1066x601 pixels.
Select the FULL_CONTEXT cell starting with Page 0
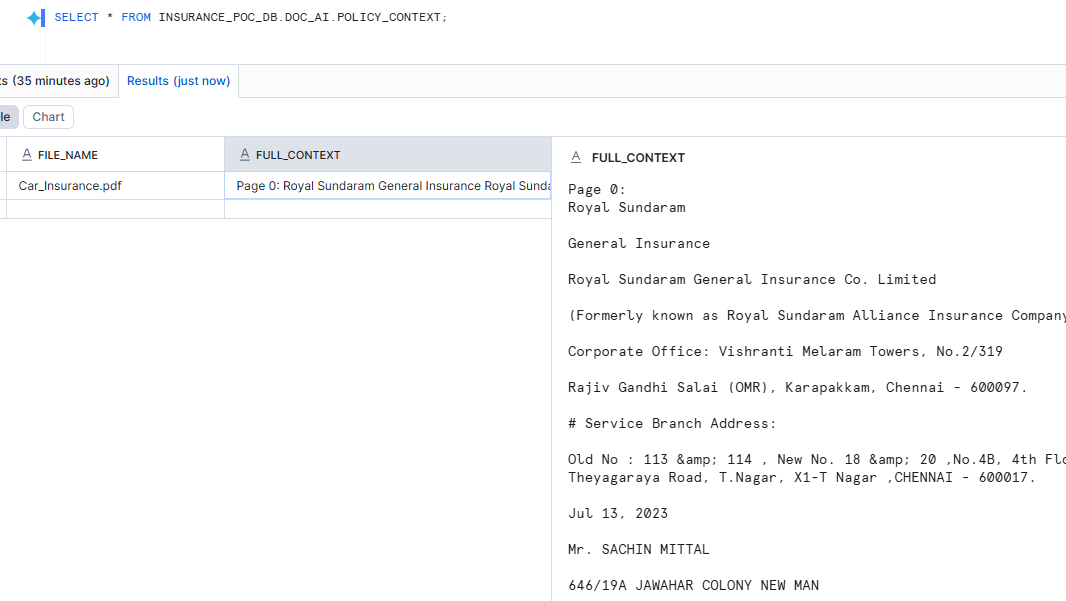pos(388,185)
